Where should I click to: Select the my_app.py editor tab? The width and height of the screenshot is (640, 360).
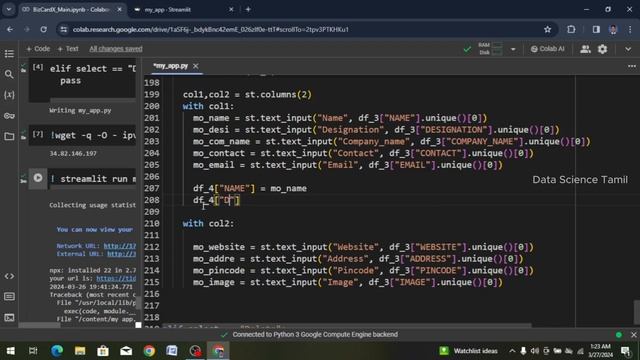[171, 66]
